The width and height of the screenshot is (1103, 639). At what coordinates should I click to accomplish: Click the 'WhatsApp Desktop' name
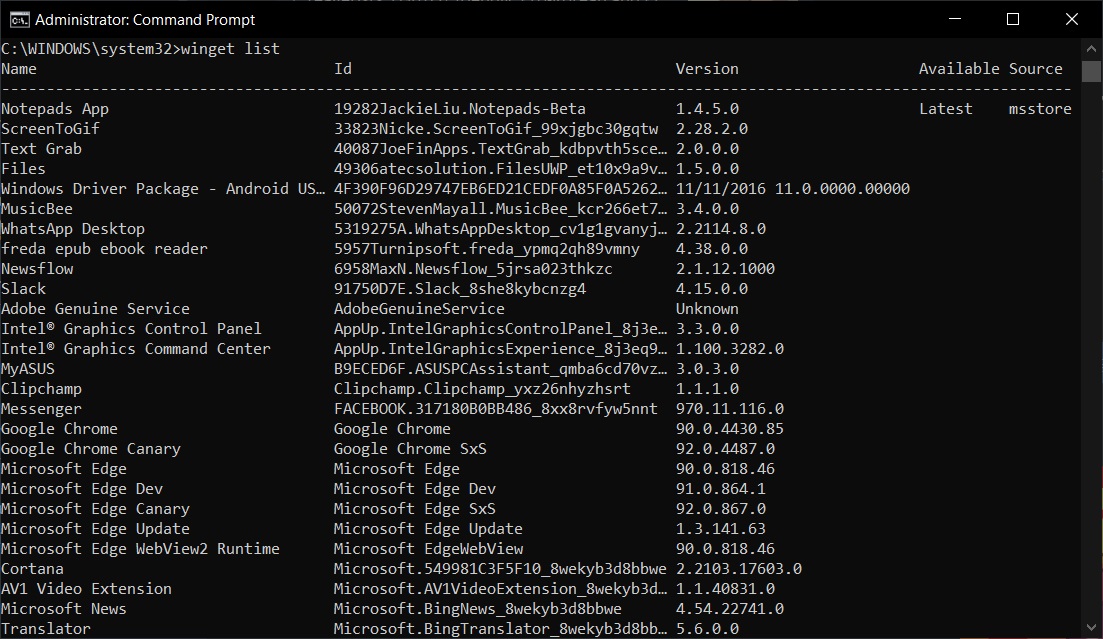click(x=72, y=229)
